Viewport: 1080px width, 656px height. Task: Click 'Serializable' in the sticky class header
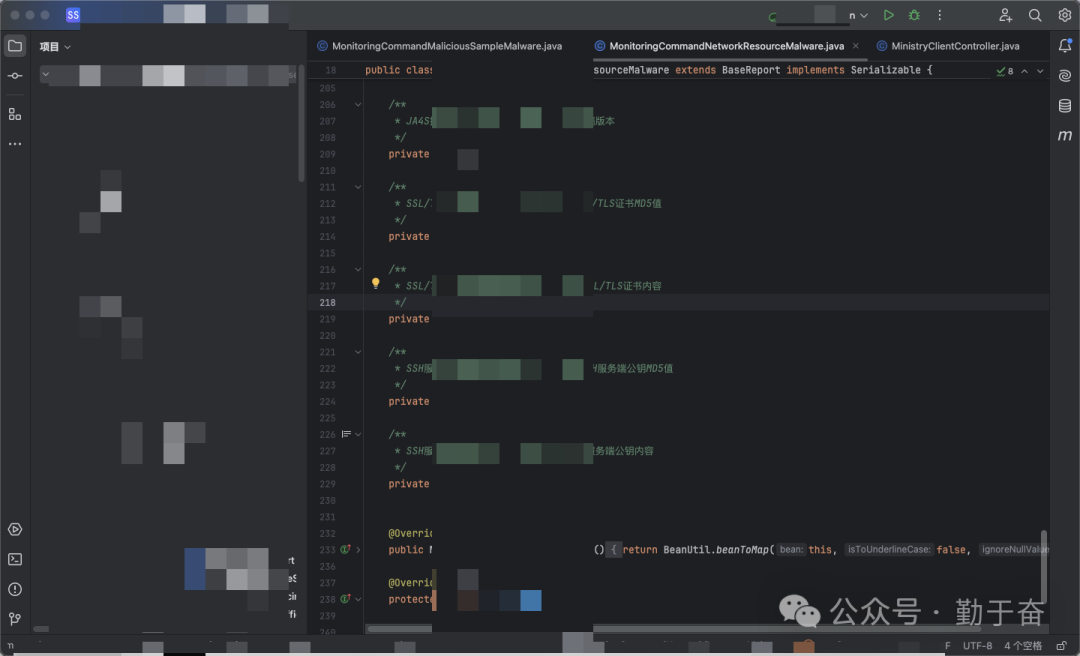(x=886, y=70)
